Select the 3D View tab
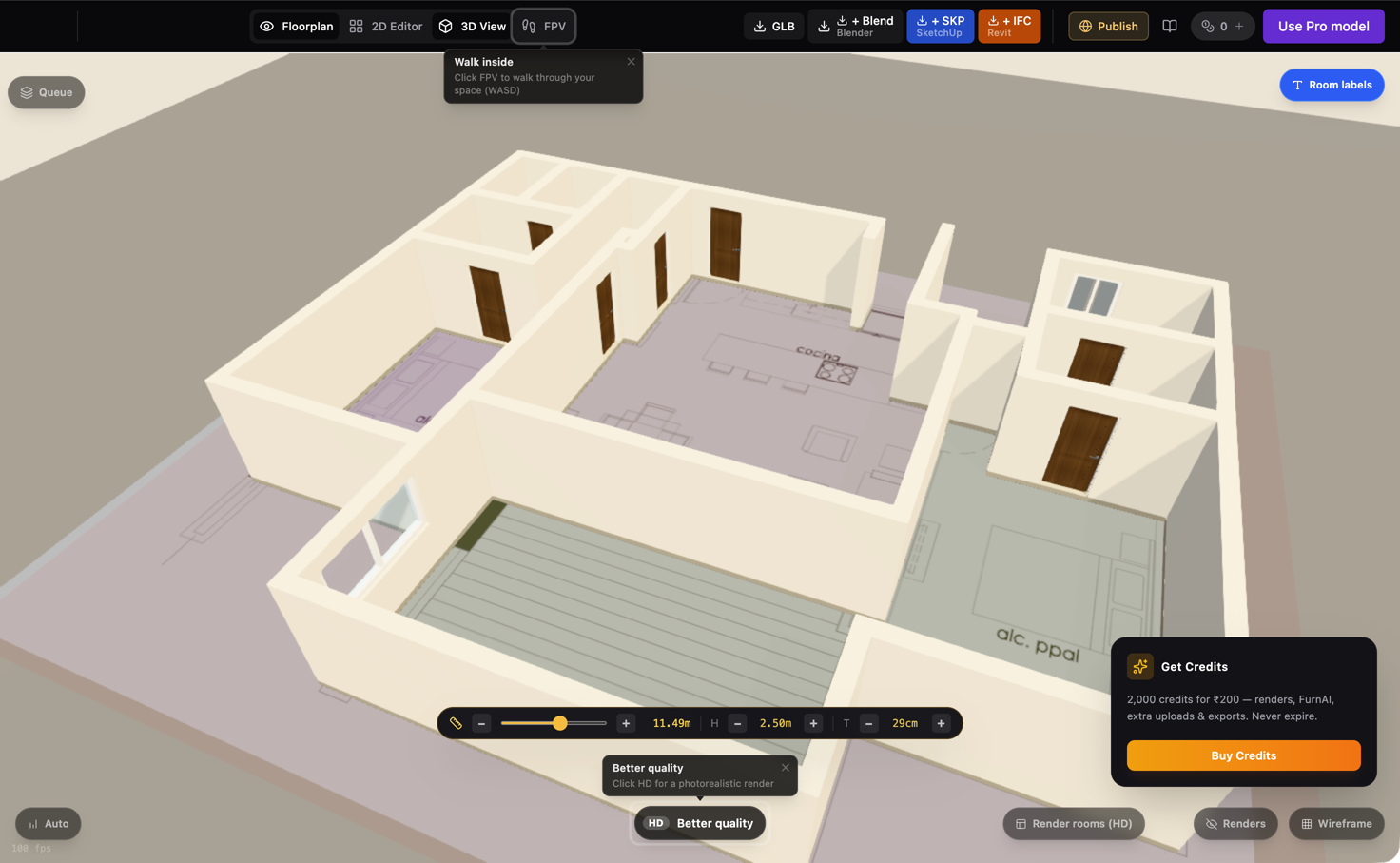Viewport: 1400px width, 863px height. click(472, 27)
